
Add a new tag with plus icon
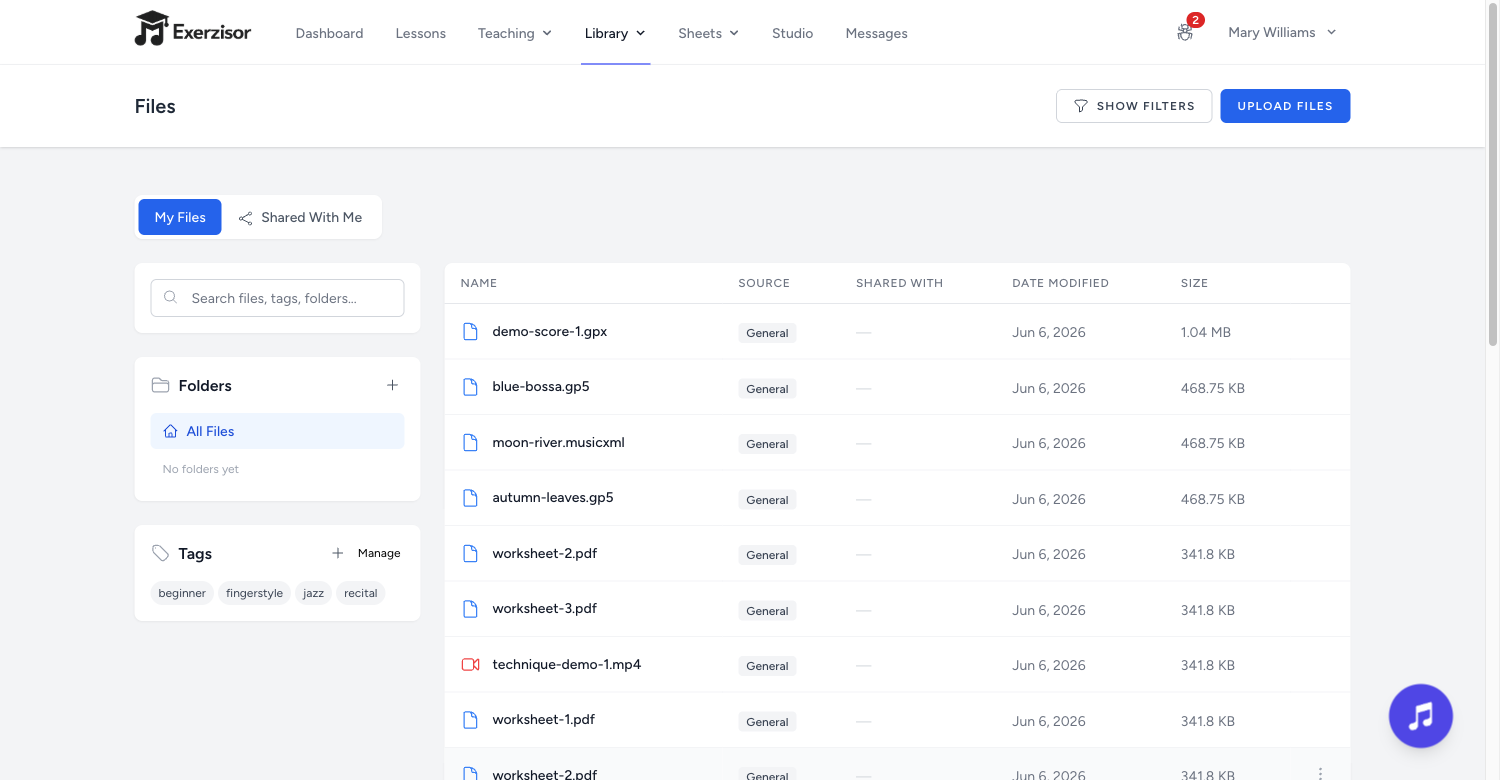(338, 553)
